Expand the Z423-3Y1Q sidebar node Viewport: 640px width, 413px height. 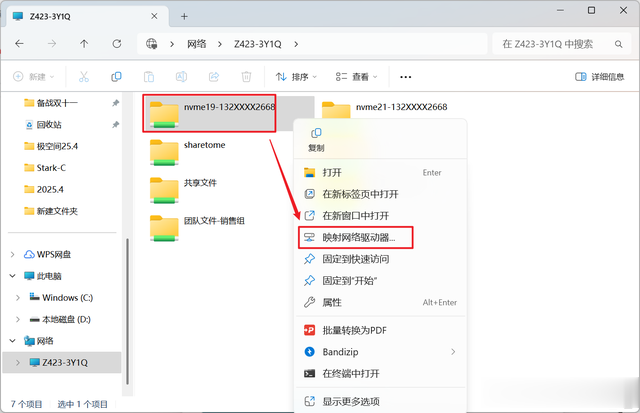click(18, 363)
